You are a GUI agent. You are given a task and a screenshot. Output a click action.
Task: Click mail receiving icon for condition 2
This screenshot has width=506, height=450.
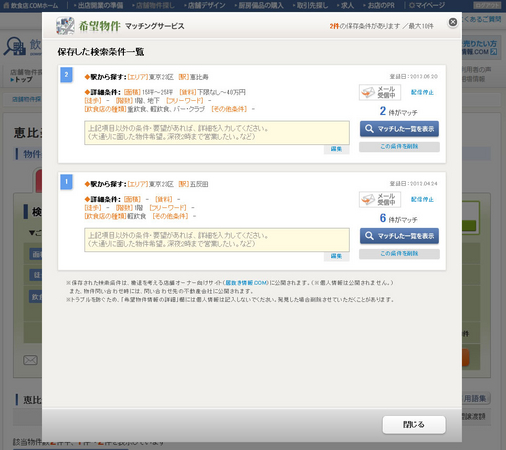coord(380,92)
